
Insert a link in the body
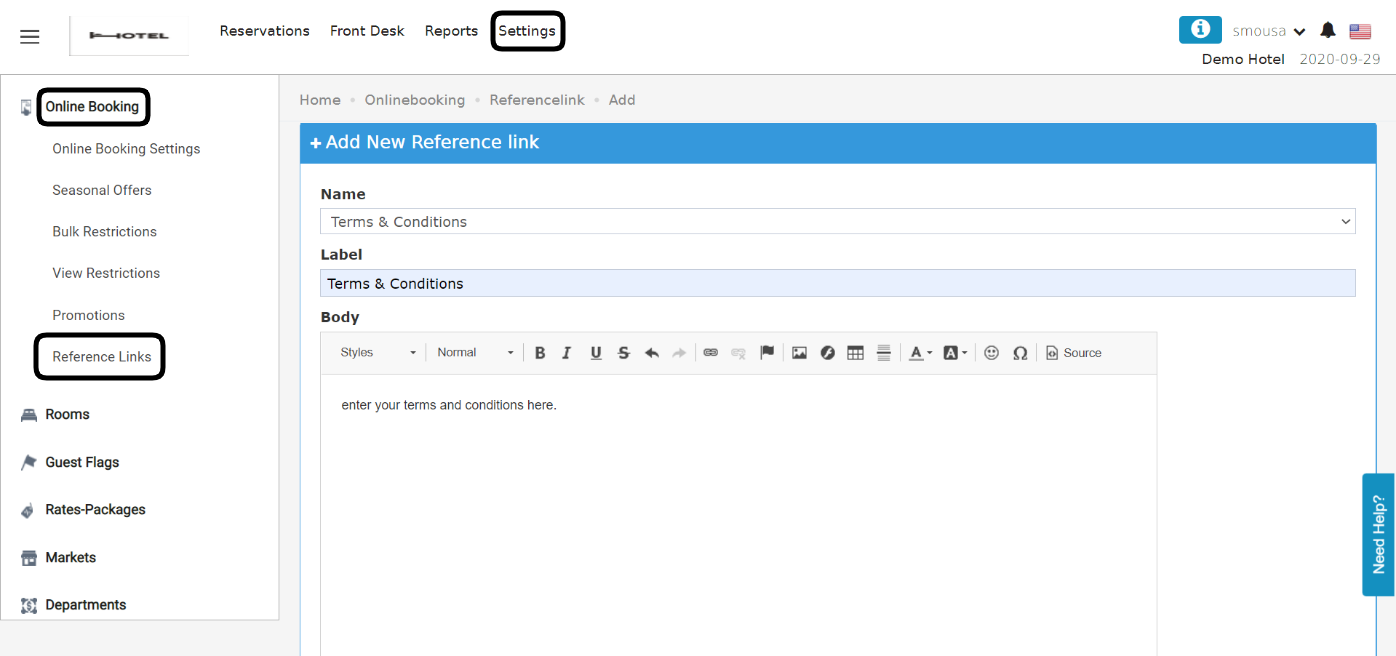(711, 353)
